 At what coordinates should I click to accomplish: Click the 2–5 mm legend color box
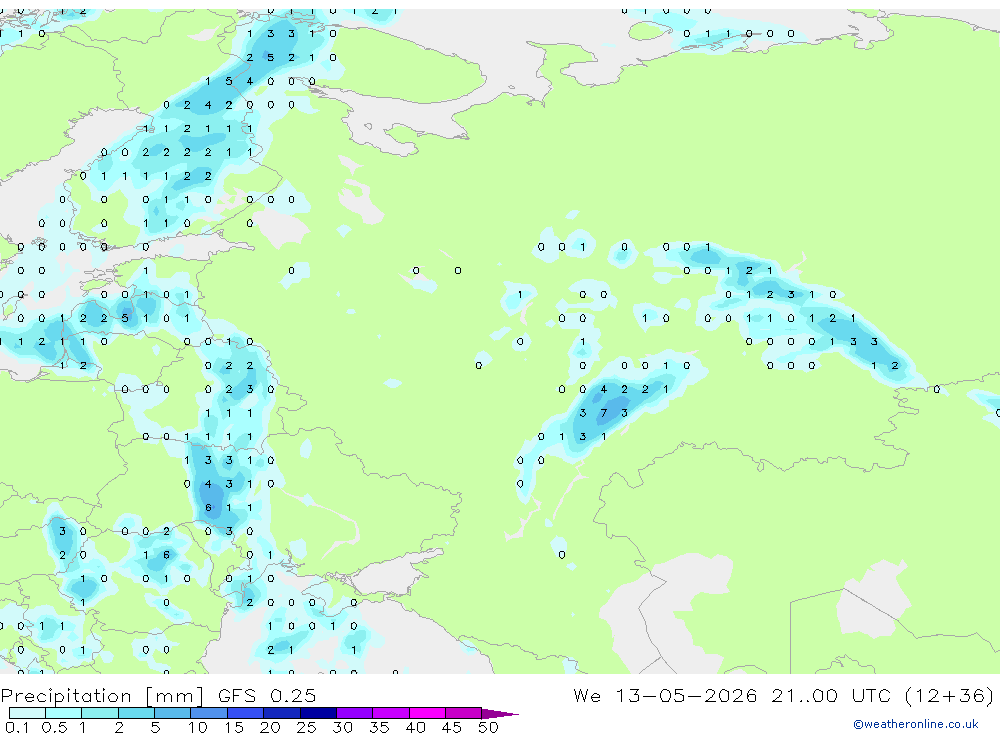(x=136, y=713)
